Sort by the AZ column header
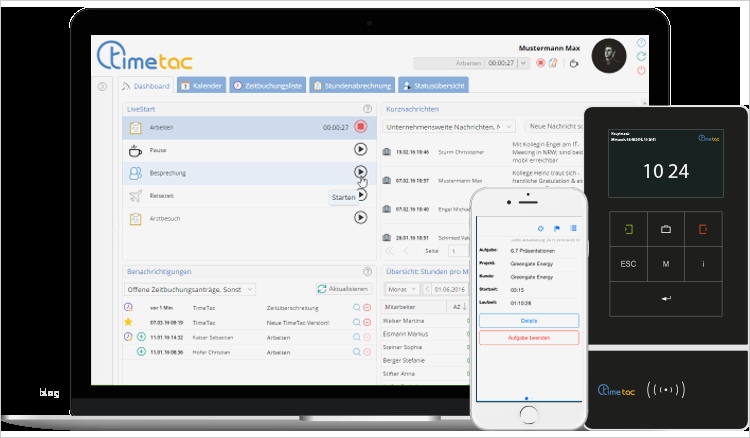The image size is (750, 438). pos(459,307)
